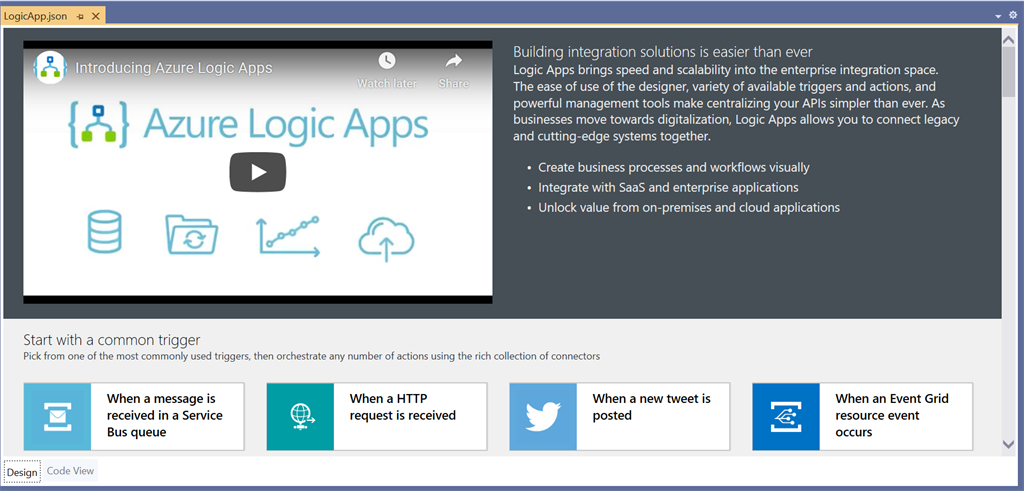Click the video title Introducing Azure Logic Apps
This screenshot has height=491, width=1024.
[x=174, y=68]
